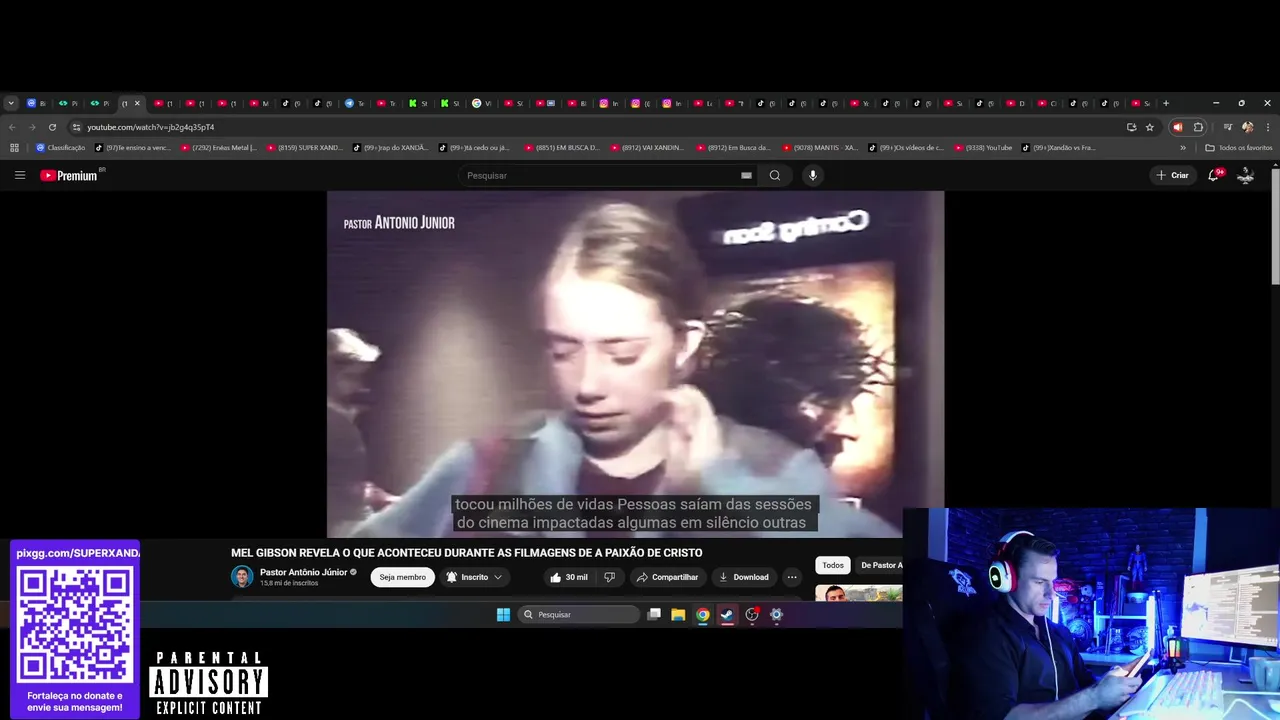Switch to the Telegram browser tab
The width and height of the screenshot is (1280, 720).
point(355,103)
